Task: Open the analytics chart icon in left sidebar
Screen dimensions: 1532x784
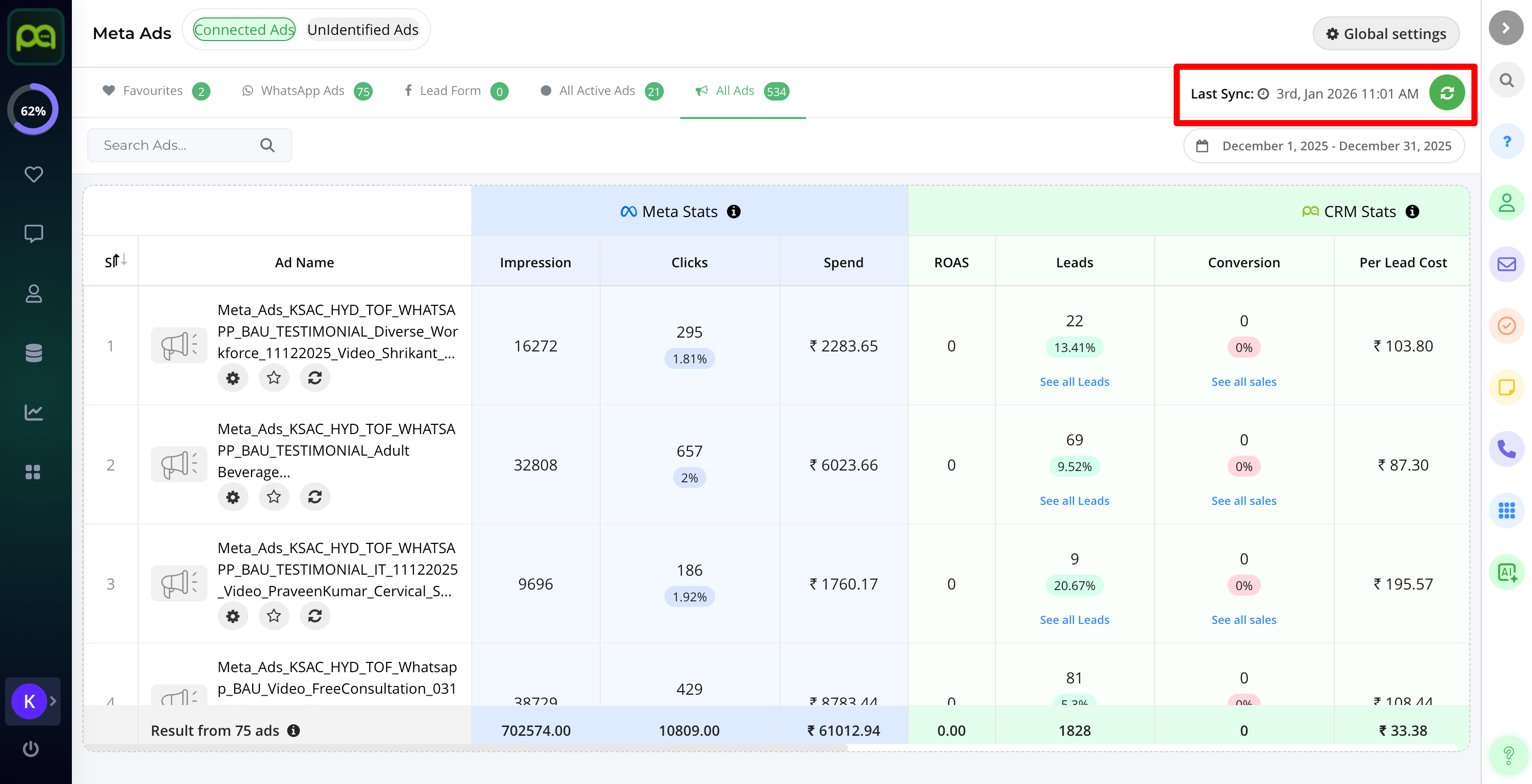Action: (33, 412)
